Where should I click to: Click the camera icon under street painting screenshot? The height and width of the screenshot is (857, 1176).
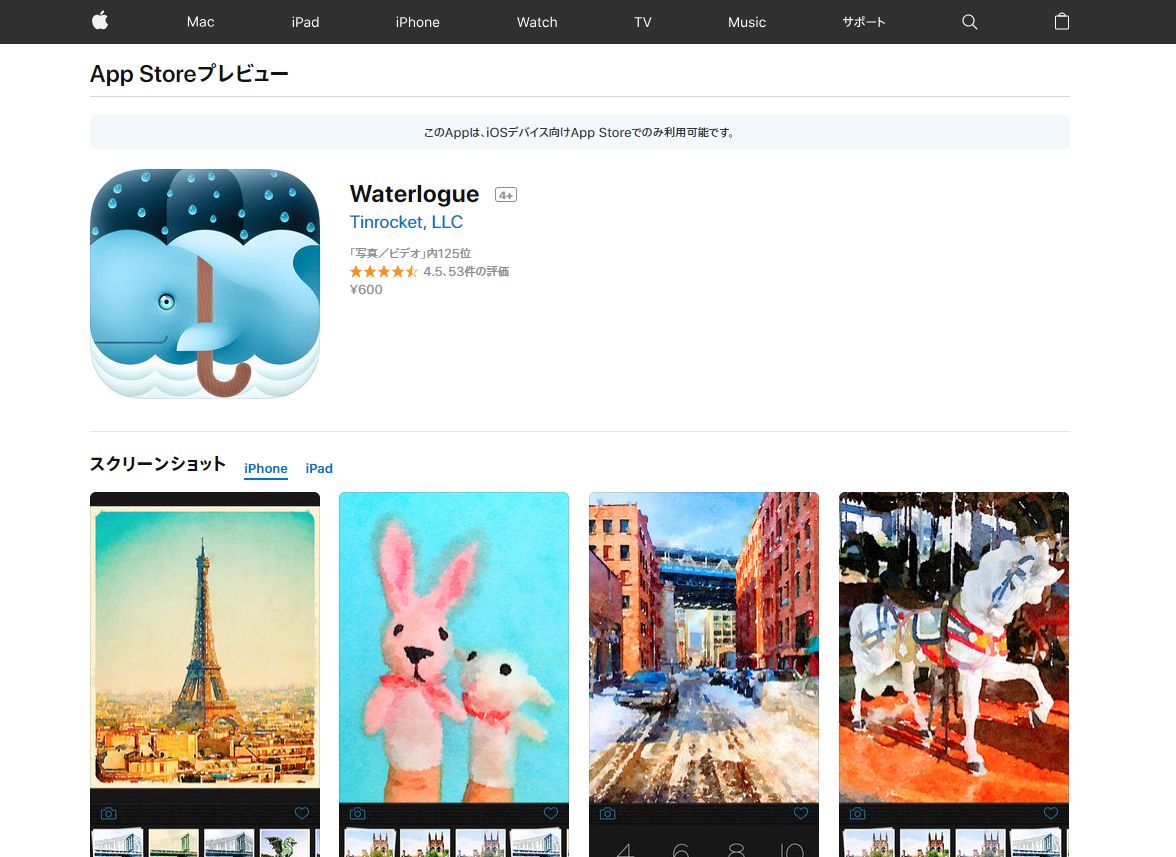tap(607, 813)
